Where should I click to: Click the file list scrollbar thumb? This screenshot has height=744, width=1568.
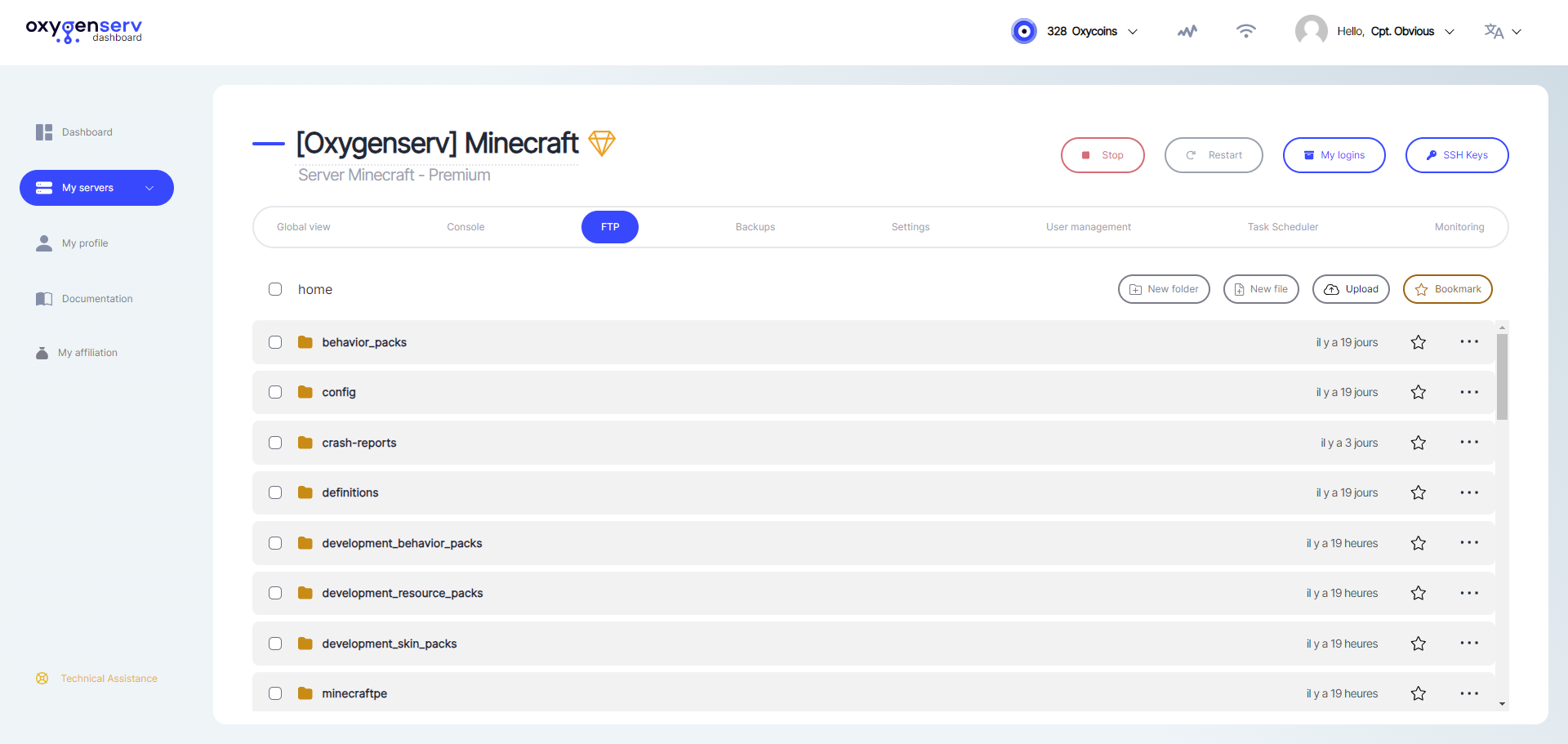tap(1502, 376)
